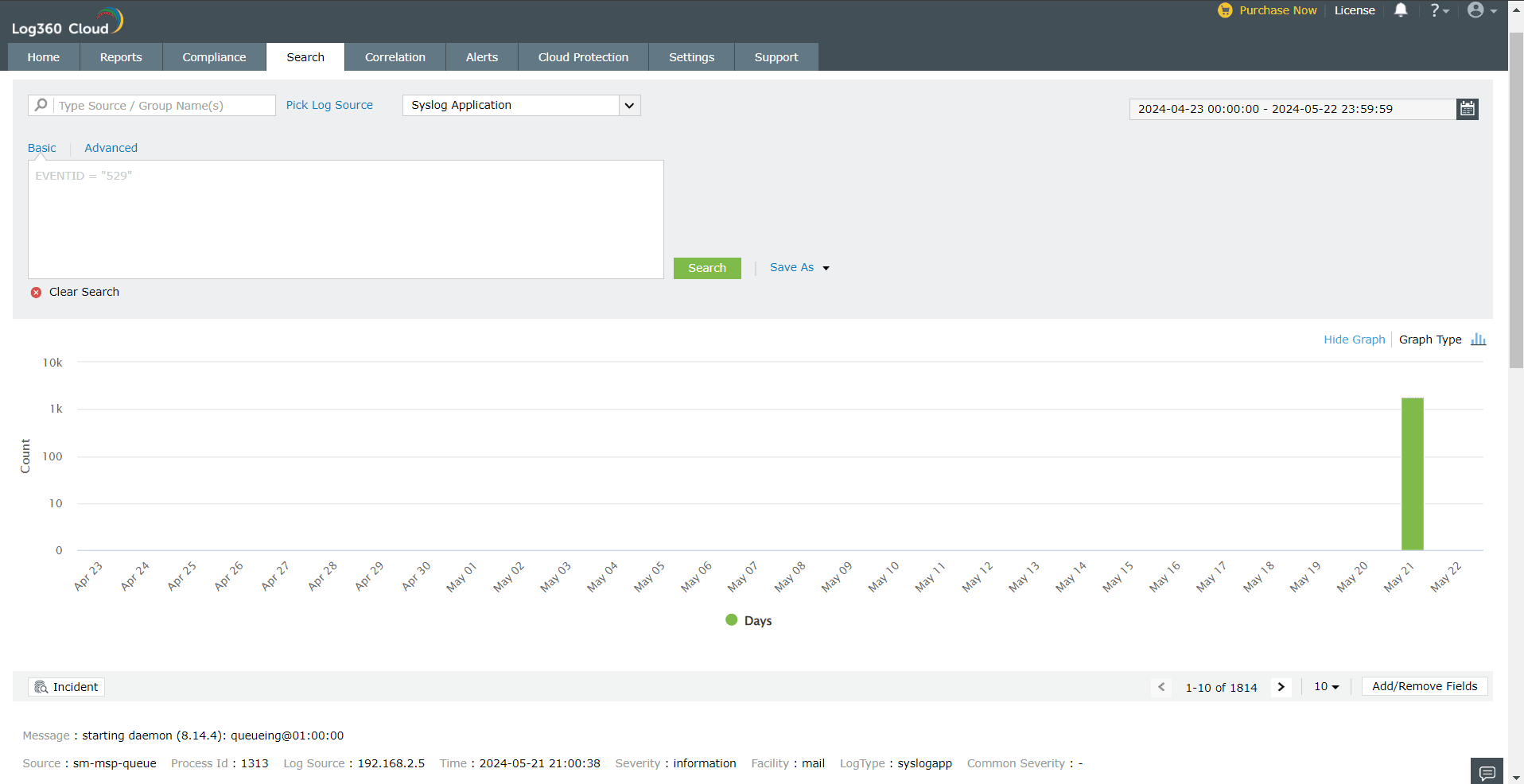Screen dimensions: 1524x784
Task: Click the green Search button
Action: pos(706,268)
